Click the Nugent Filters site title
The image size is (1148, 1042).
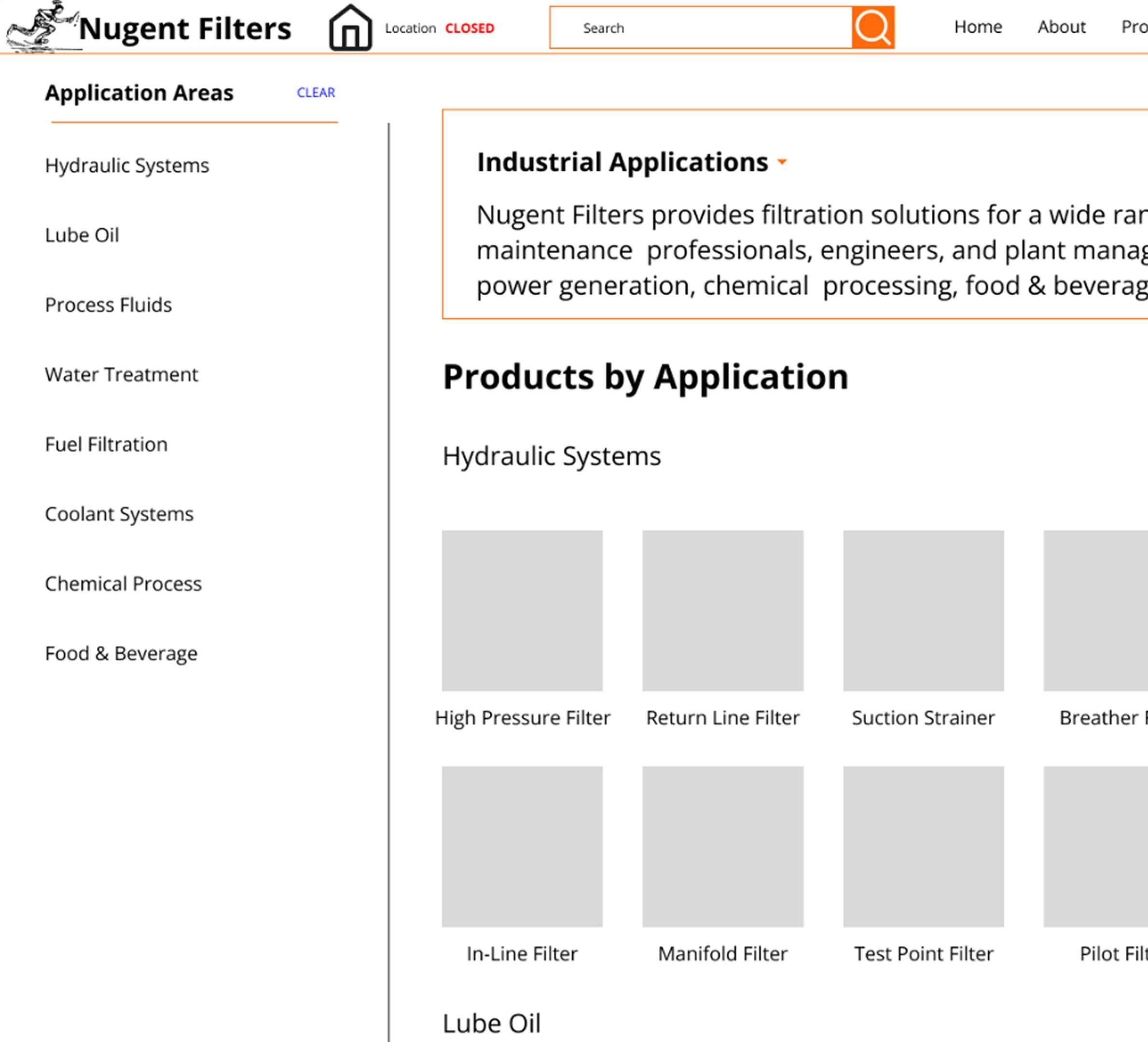click(x=185, y=28)
